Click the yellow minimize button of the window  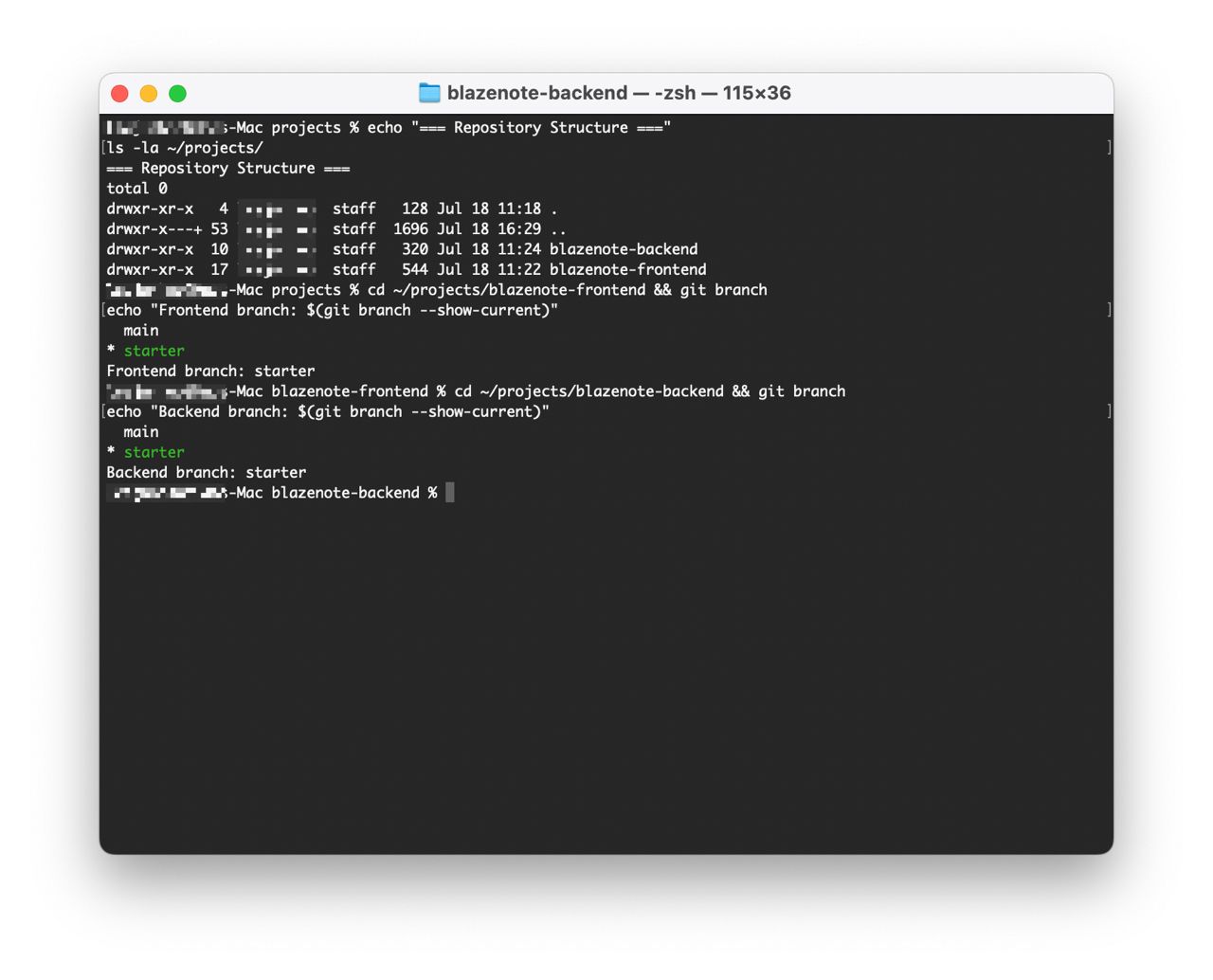[149, 93]
